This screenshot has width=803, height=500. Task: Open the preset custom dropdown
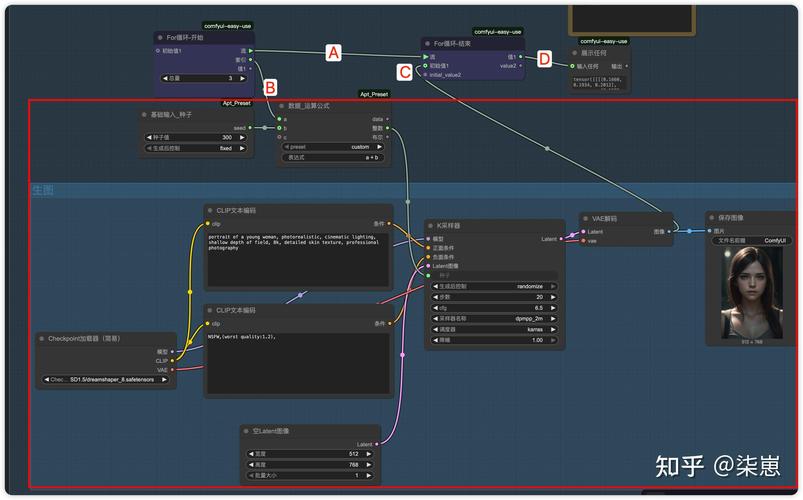coord(333,147)
